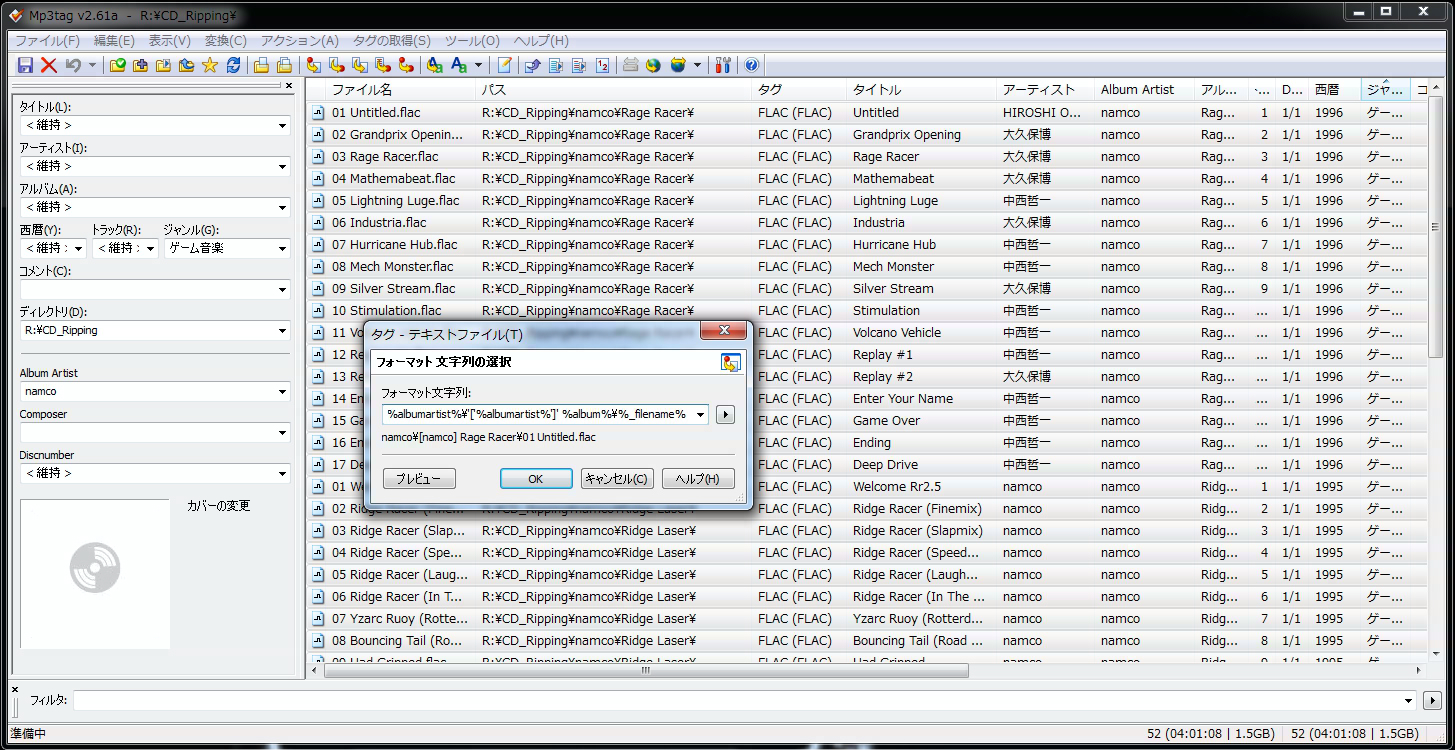Click the キャンセル(C) button
The height and width of the screenshot is (750, 1455).
[617, 479]
